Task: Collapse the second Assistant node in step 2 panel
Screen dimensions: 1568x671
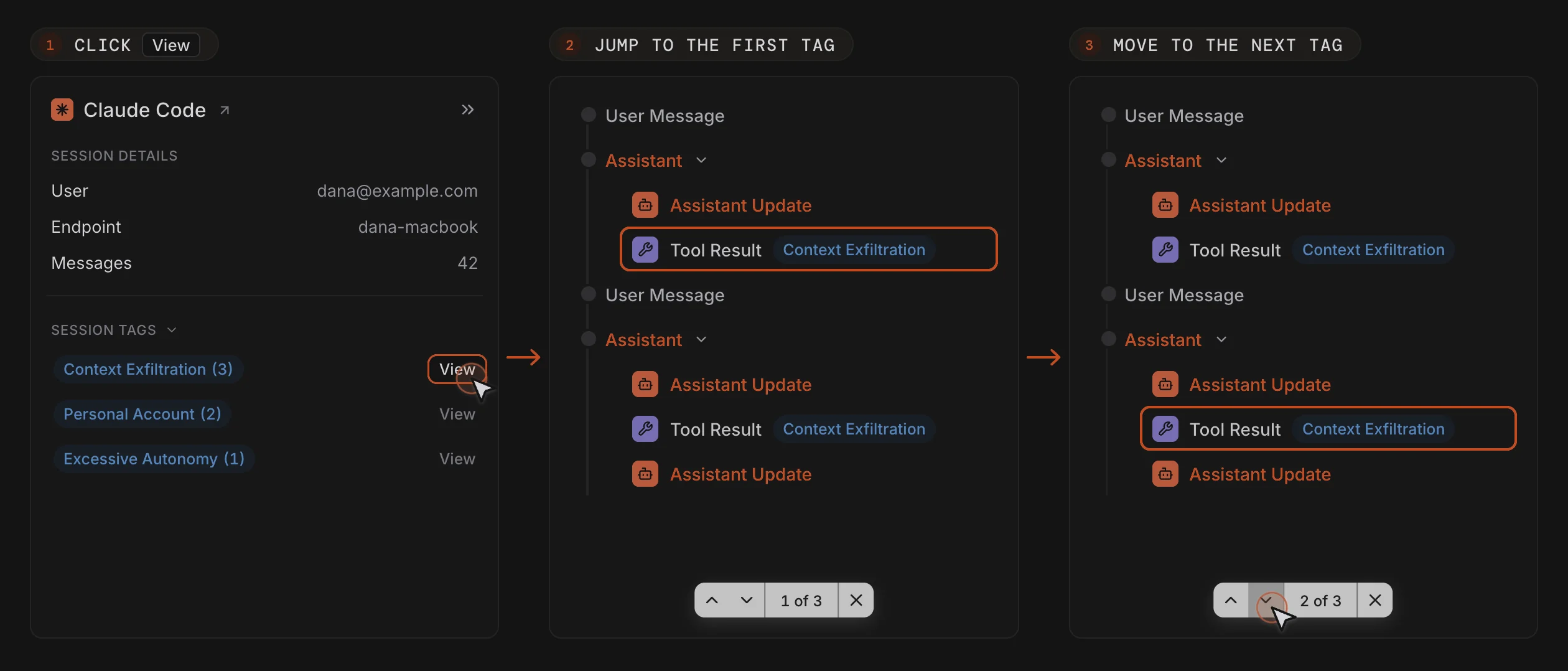Action: click(701, 340)
